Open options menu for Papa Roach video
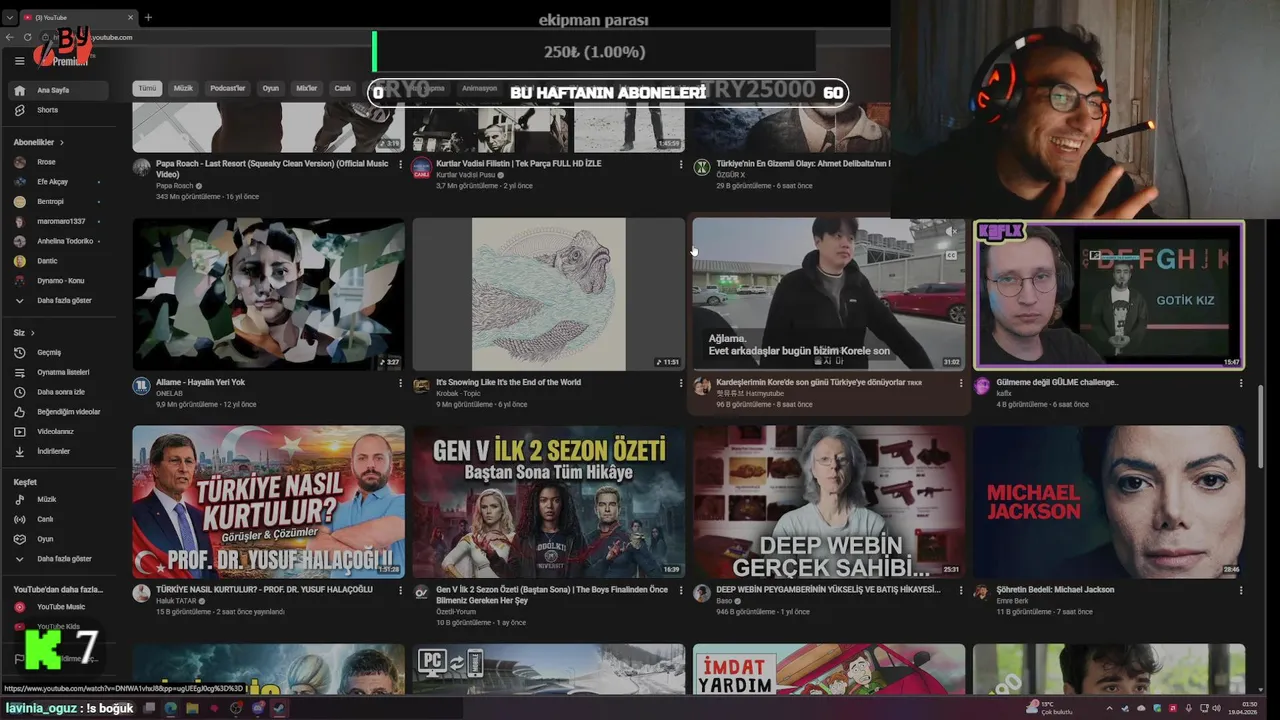Viewport: 1280px width, 720px height. 401,164
